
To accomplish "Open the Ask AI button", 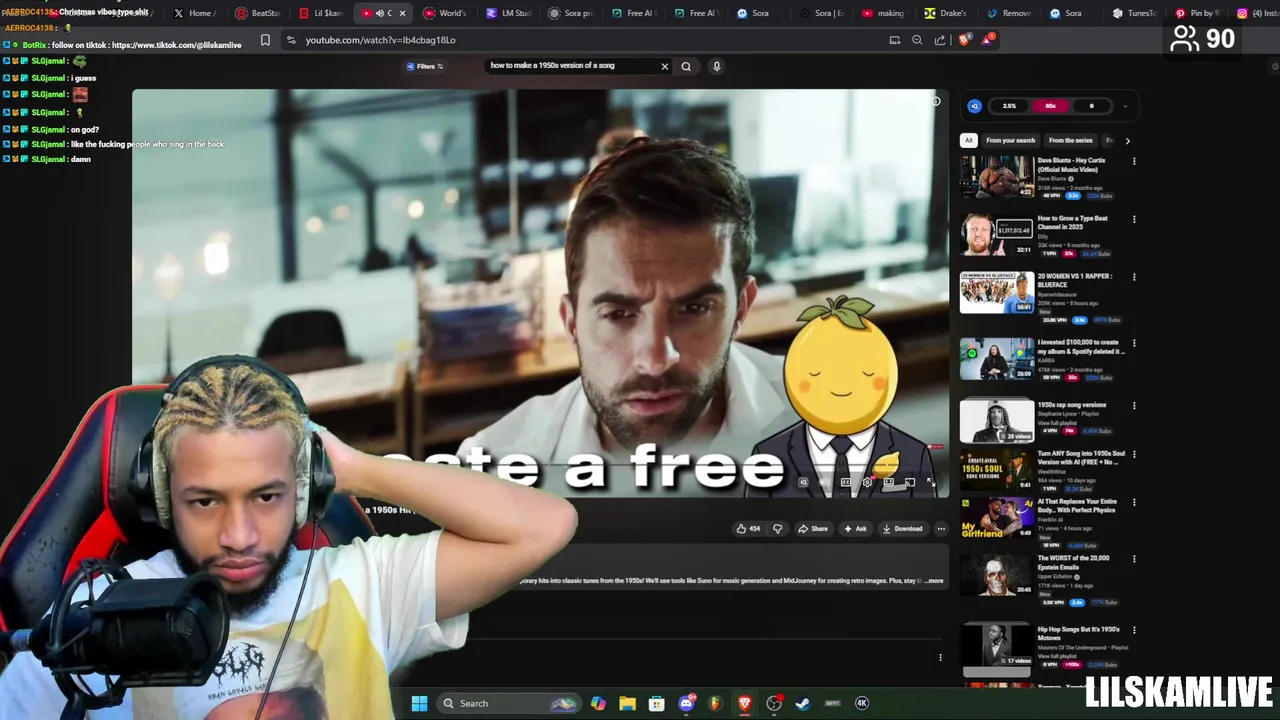I will (855, 528).
